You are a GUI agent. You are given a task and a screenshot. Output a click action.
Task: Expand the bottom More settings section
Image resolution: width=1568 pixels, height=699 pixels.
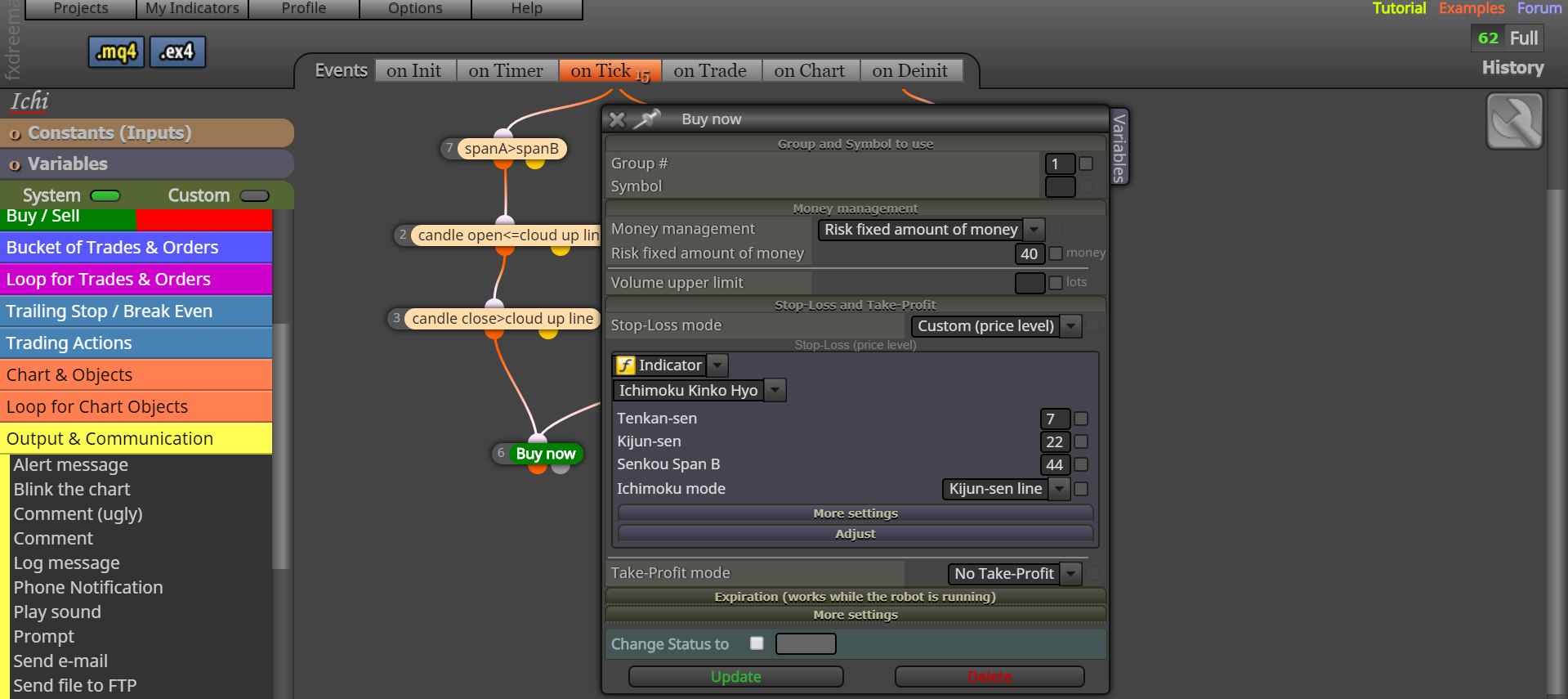pyautogui.click(x=855, y=615)
